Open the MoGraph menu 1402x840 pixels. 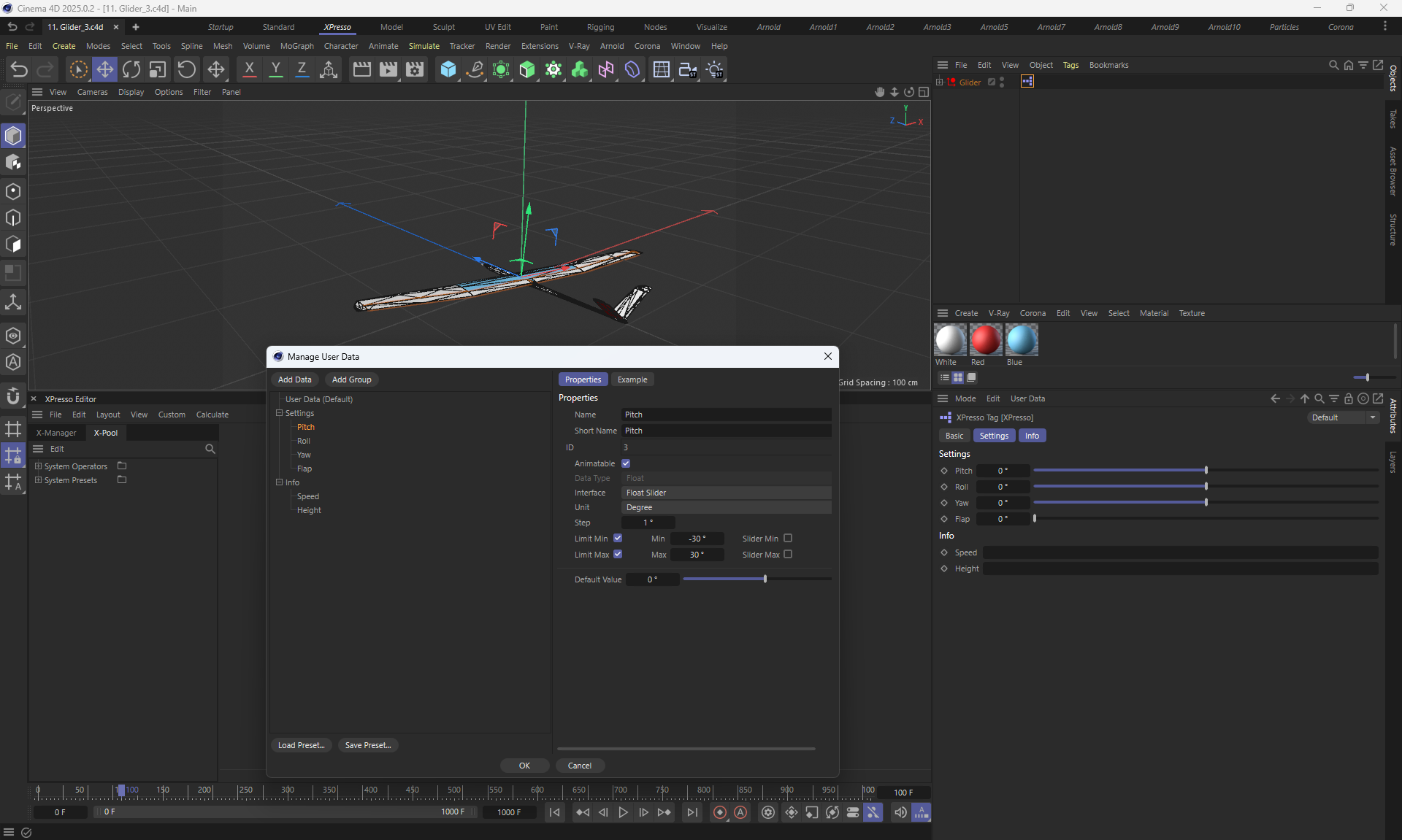coord(296,46)
